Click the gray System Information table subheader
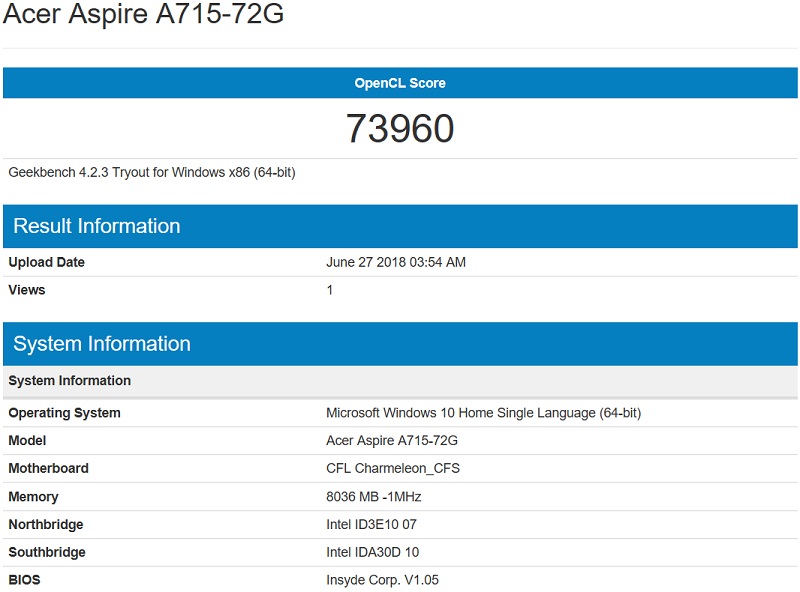 (x=400, y=381)
